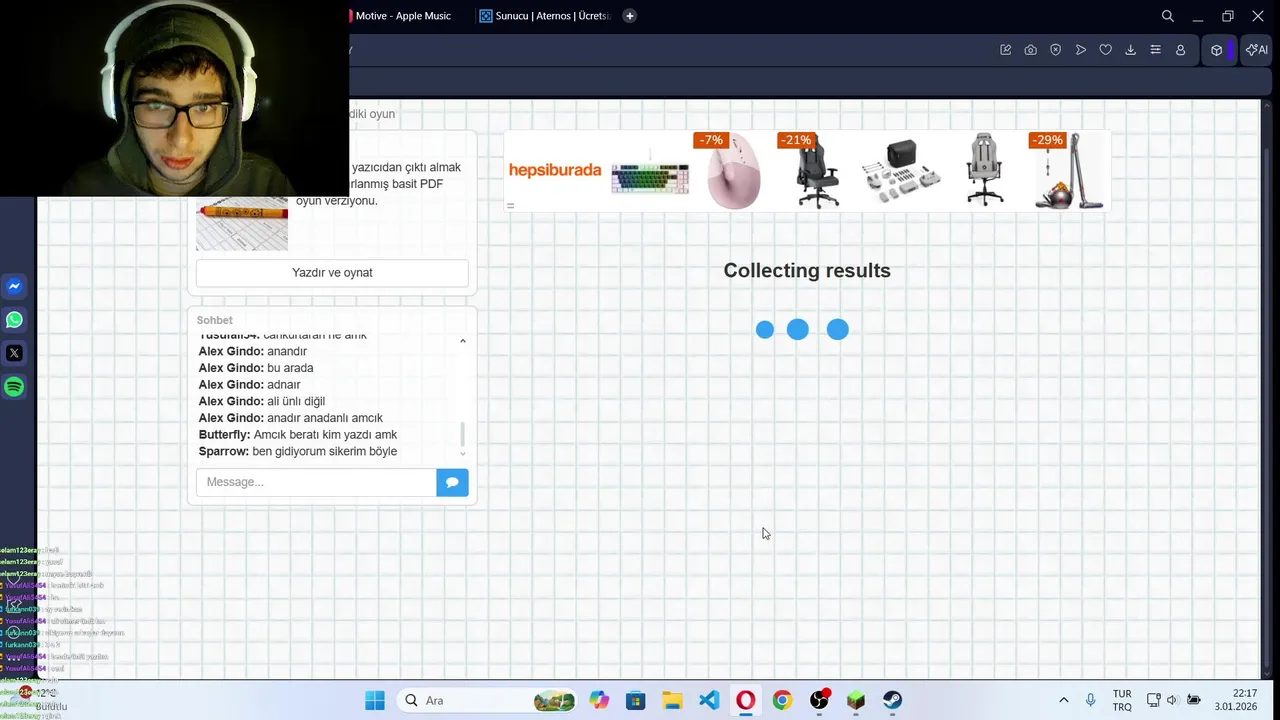Open the AI assistant button
1280x720 pixels.
(1256, 50)
